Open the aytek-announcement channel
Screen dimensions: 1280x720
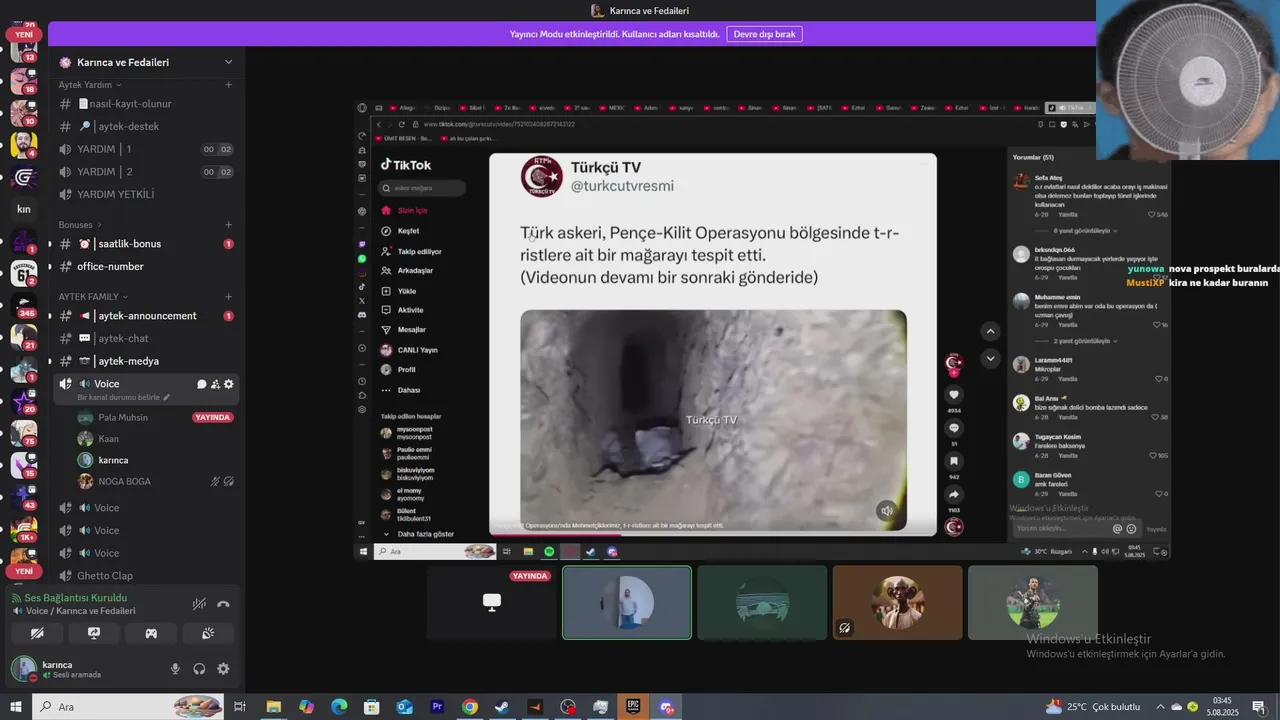click(x=146, y=316)
